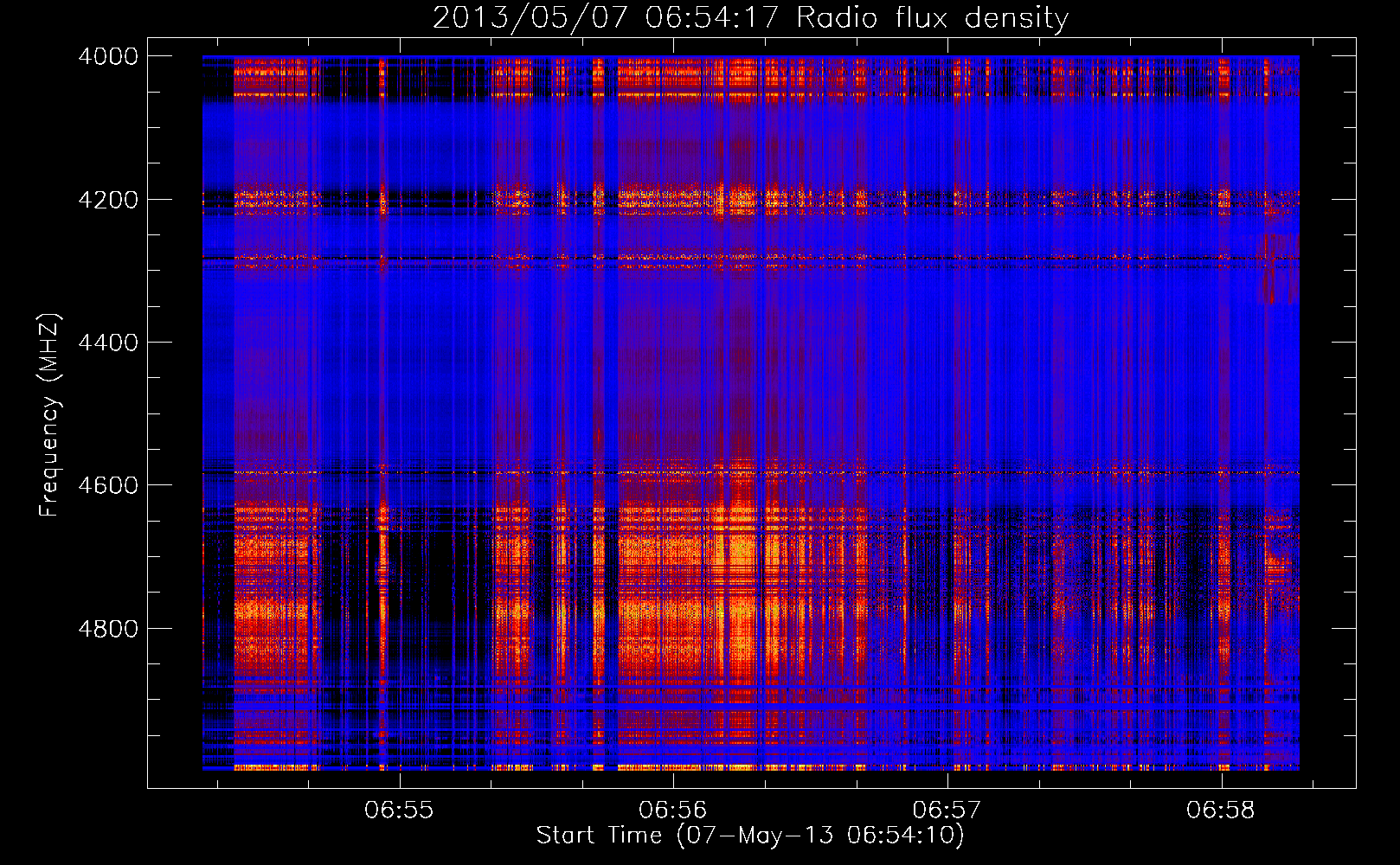Click the 4800 frequency tick label

[108, 629]
